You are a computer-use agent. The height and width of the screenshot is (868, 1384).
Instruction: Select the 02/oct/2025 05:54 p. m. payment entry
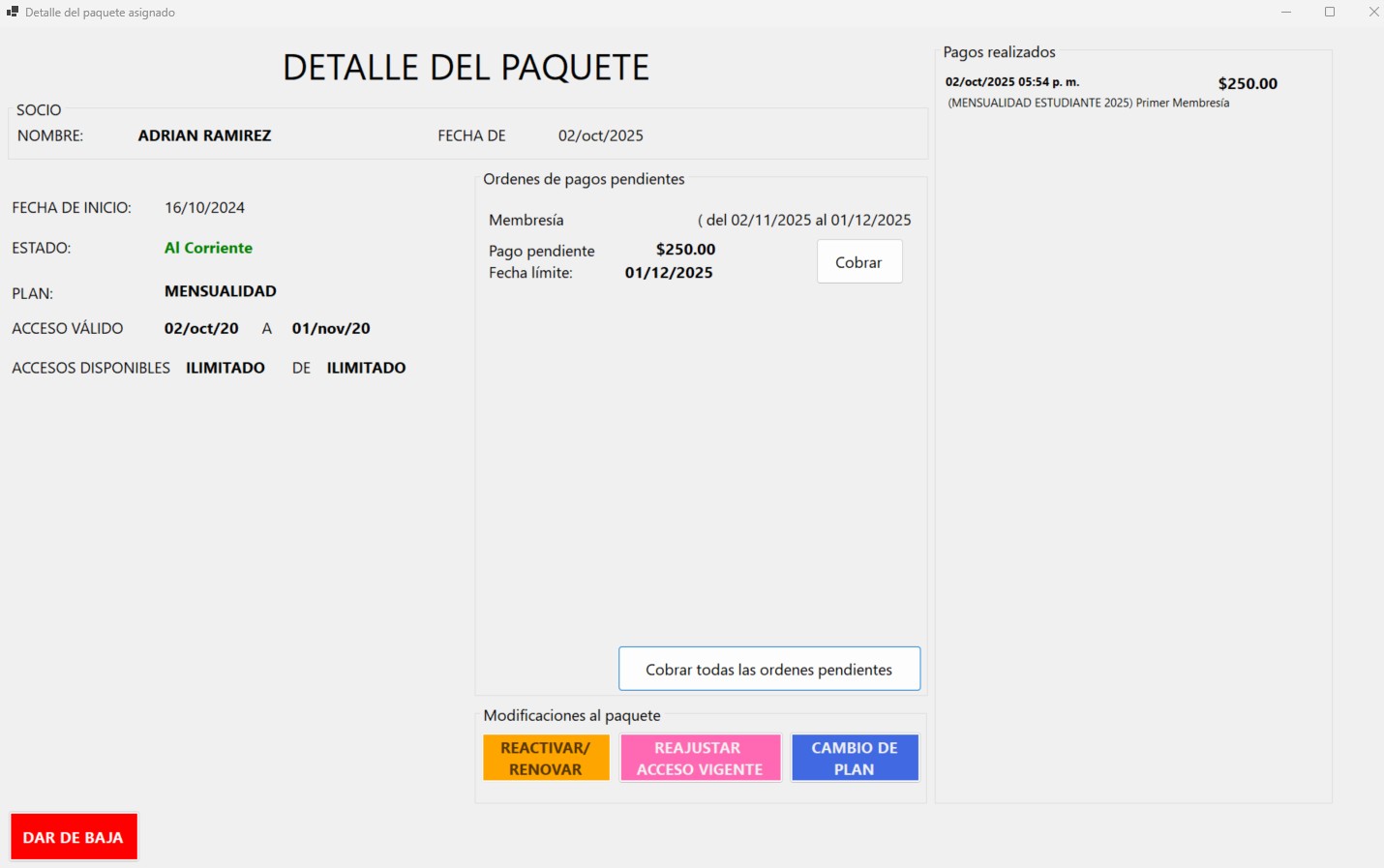coord(1012,82)
